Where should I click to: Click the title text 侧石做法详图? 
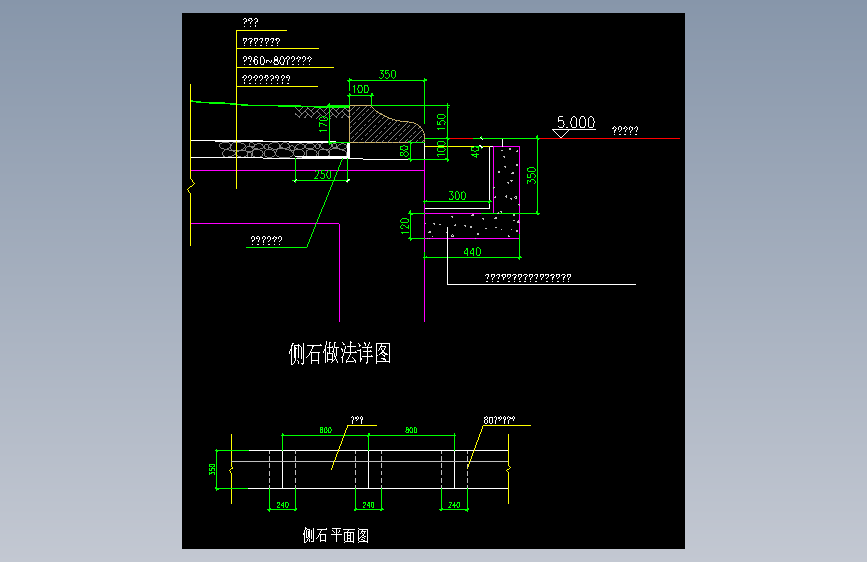tap(340, 353)
